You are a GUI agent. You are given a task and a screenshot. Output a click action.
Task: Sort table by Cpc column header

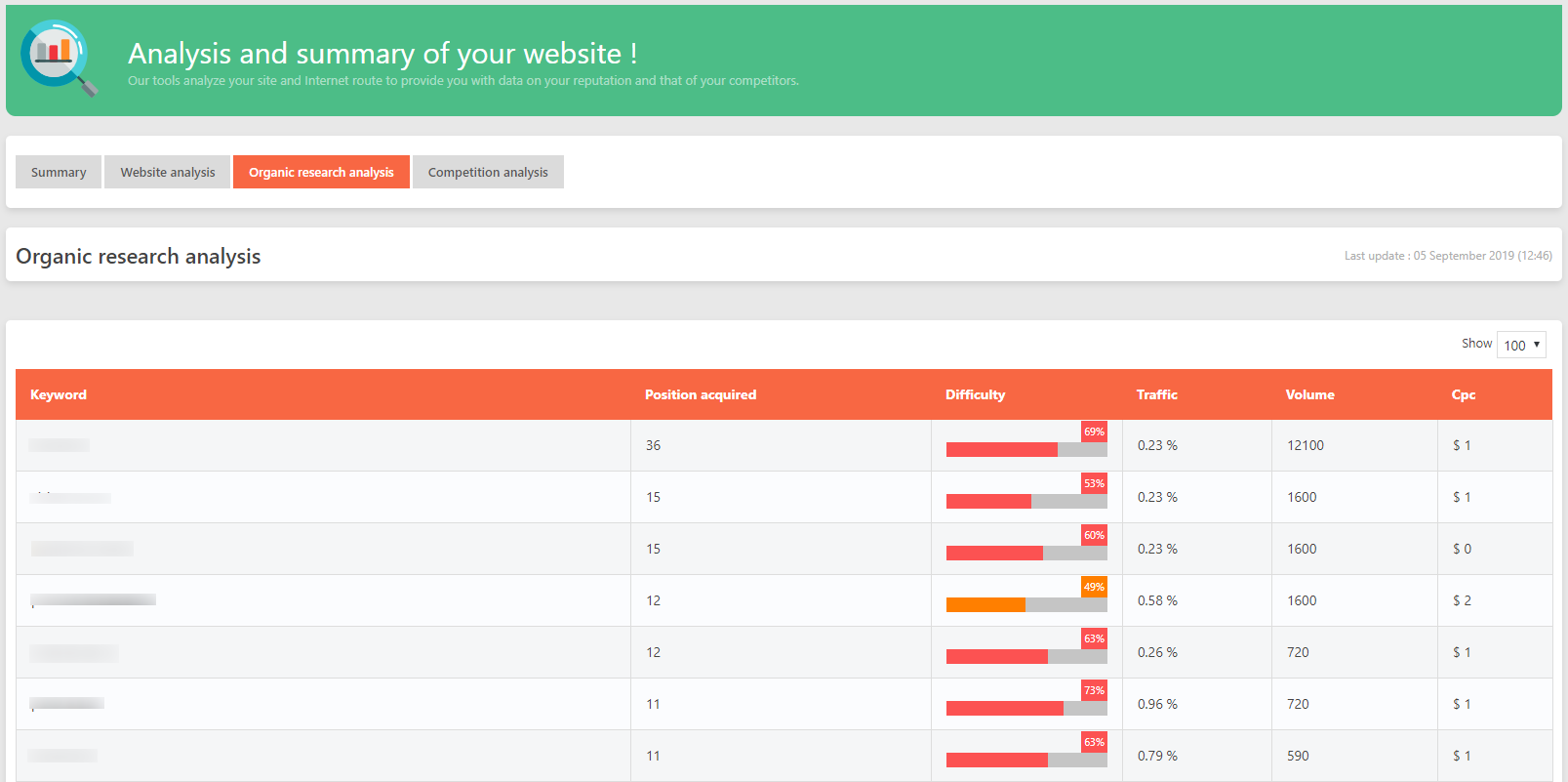point(1463,394)
